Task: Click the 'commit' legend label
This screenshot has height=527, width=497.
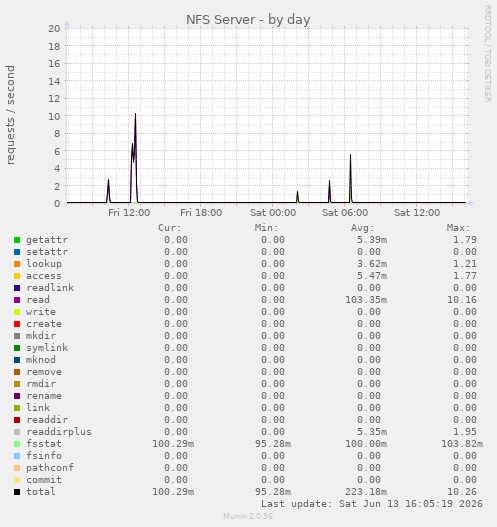Action: point(44,480)
